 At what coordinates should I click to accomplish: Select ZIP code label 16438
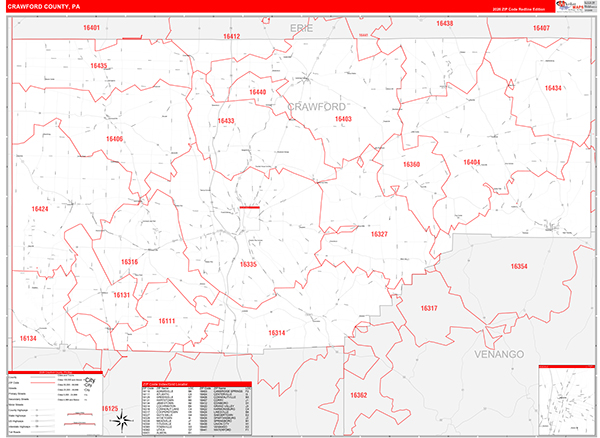[445, 23]
